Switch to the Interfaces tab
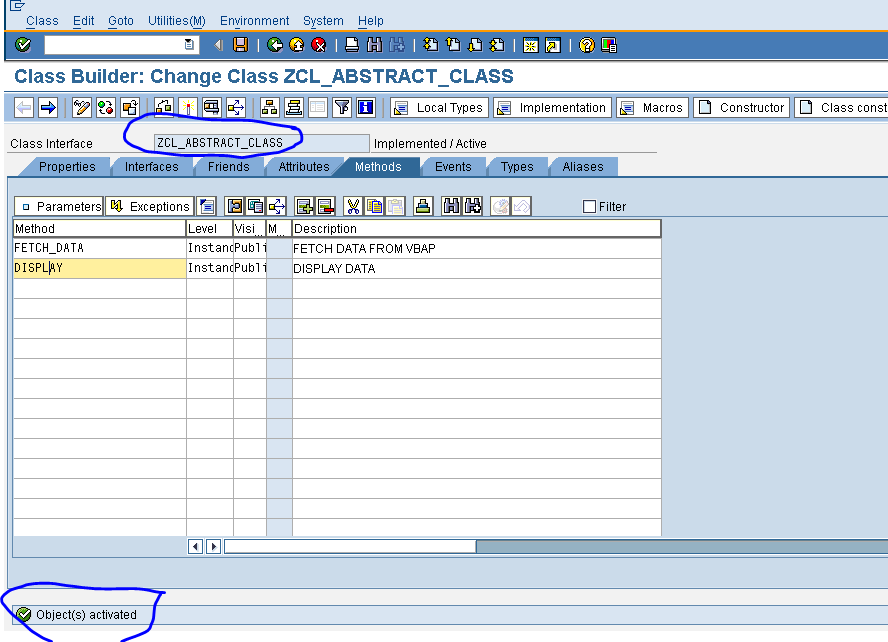This screenshot has width=888, height=642. click(151, 166)
